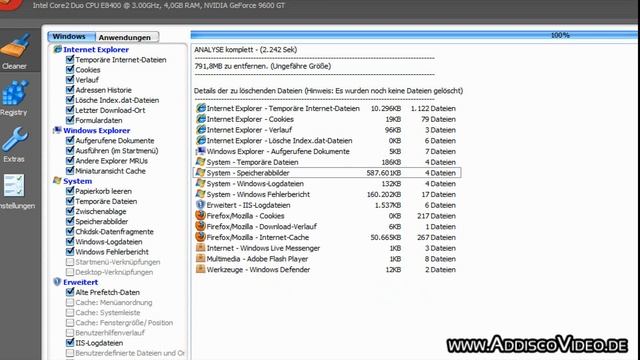Click the Windows Explorer category icon in the tree
This screenshot has width=640, height=360.
(57, 130)
